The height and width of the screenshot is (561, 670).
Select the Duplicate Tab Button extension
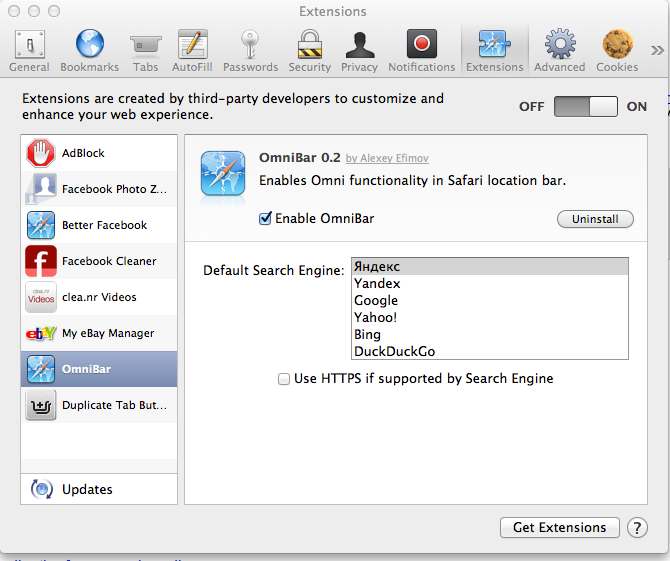click(x=99, y=405)
